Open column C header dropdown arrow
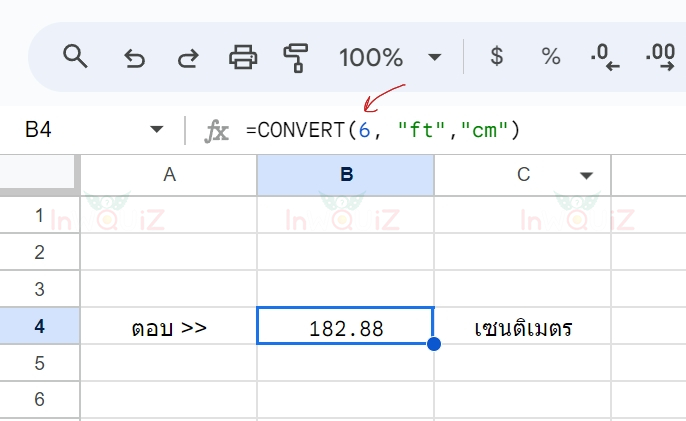 click(586, 176)
